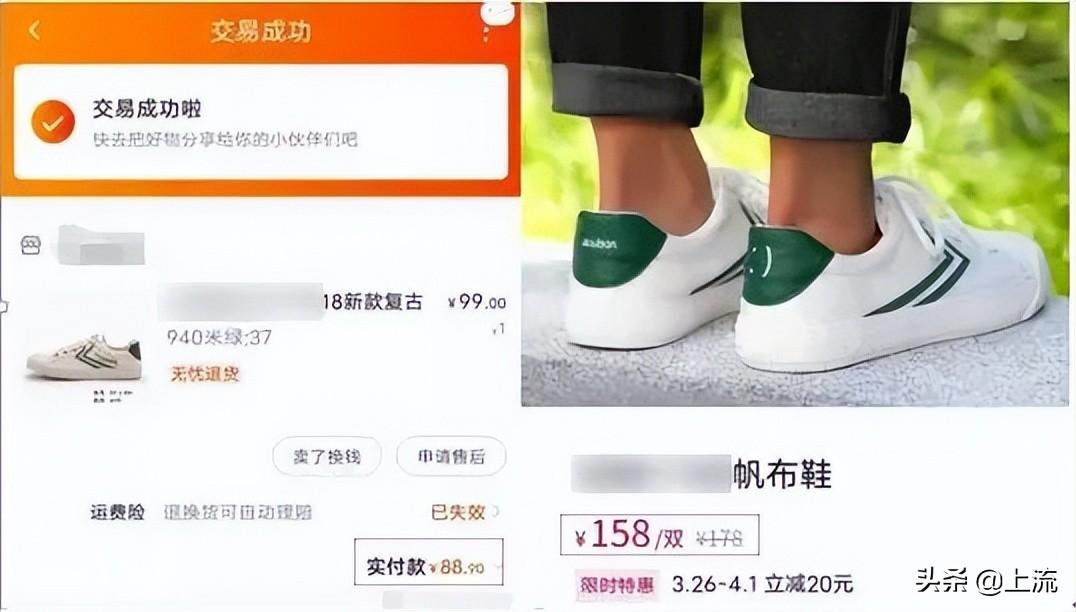The width and height of the screenshot is (1076, 612).
Task: Tap the 限时特惠 promotion badge
Action: 616,585
